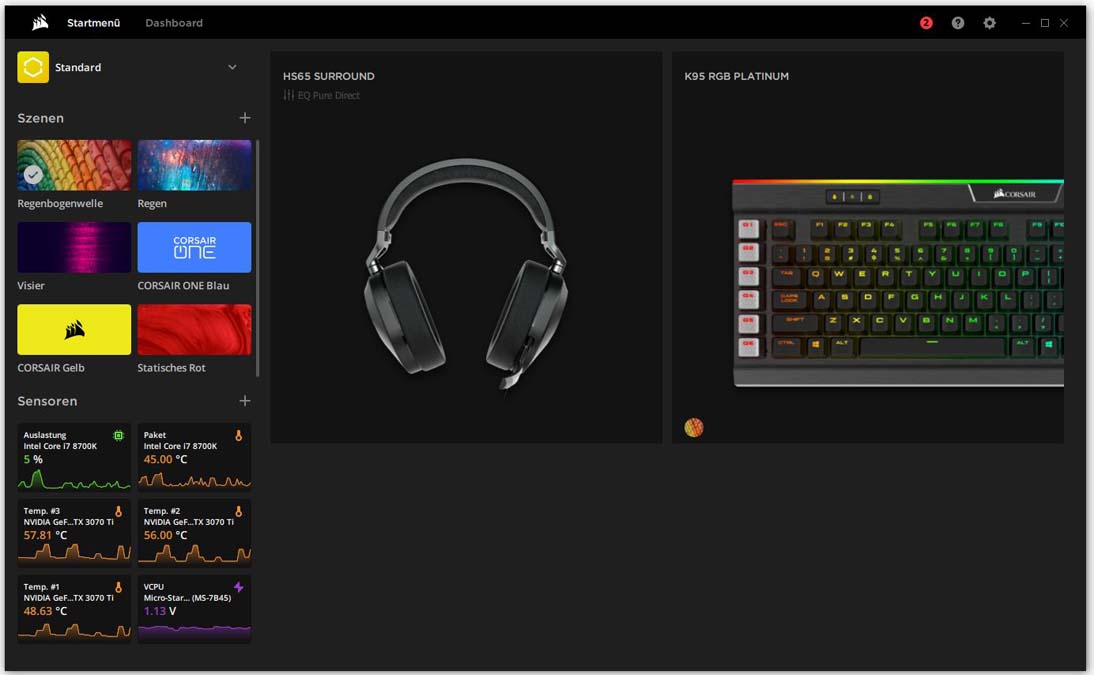Click the 45.00 °C Paket value
Screen dimensions: 1094x675
click(165, 459)
